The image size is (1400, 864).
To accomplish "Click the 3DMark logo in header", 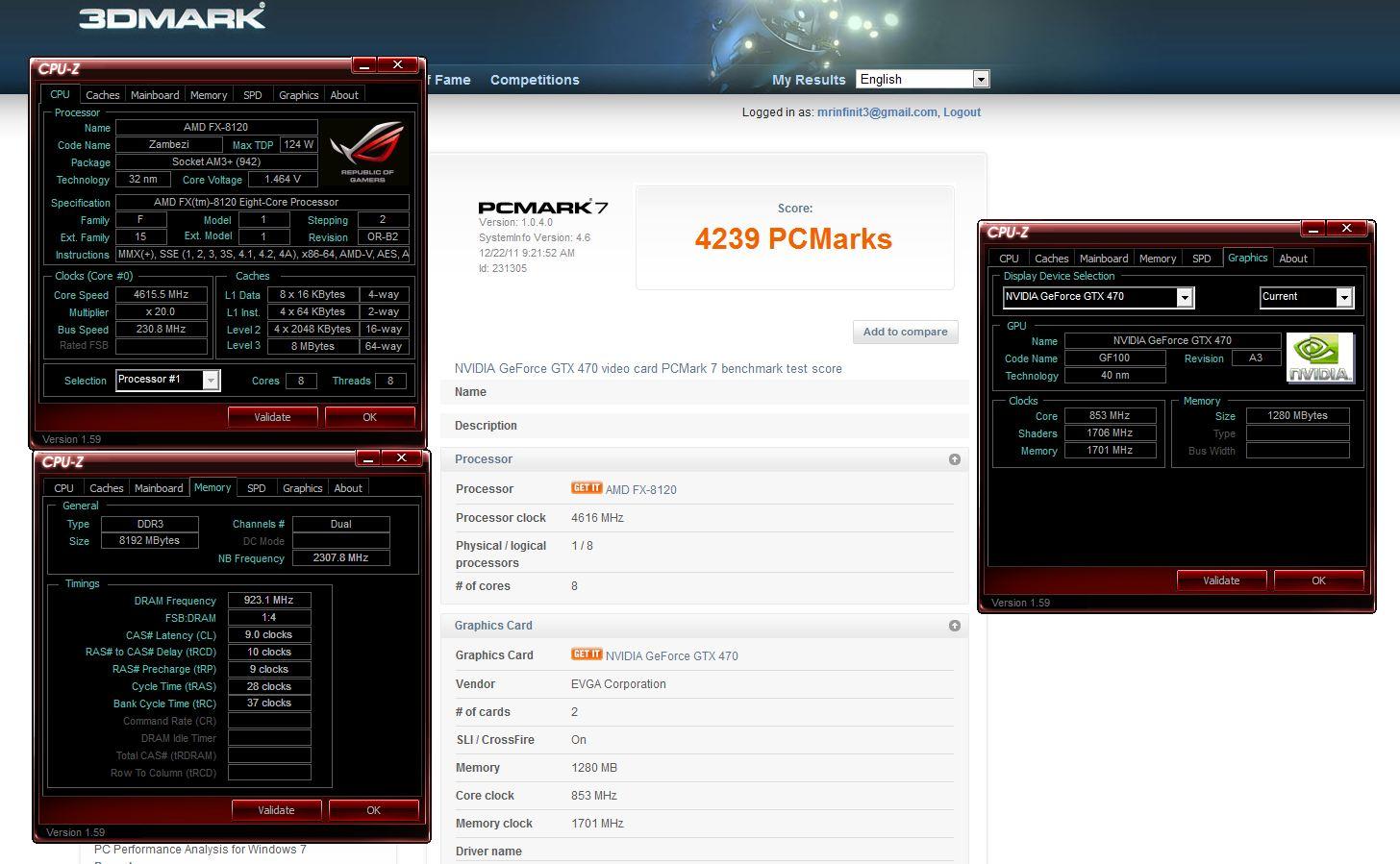I will tap(172, 16).
